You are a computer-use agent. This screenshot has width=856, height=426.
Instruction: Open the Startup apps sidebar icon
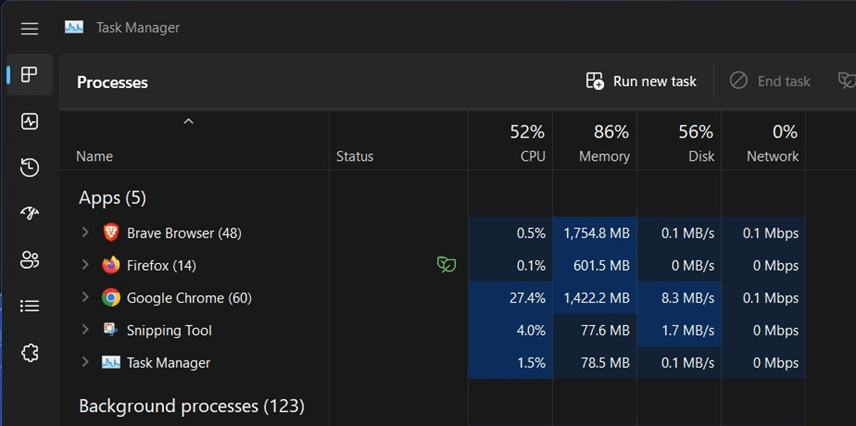[x=29, y=213]
